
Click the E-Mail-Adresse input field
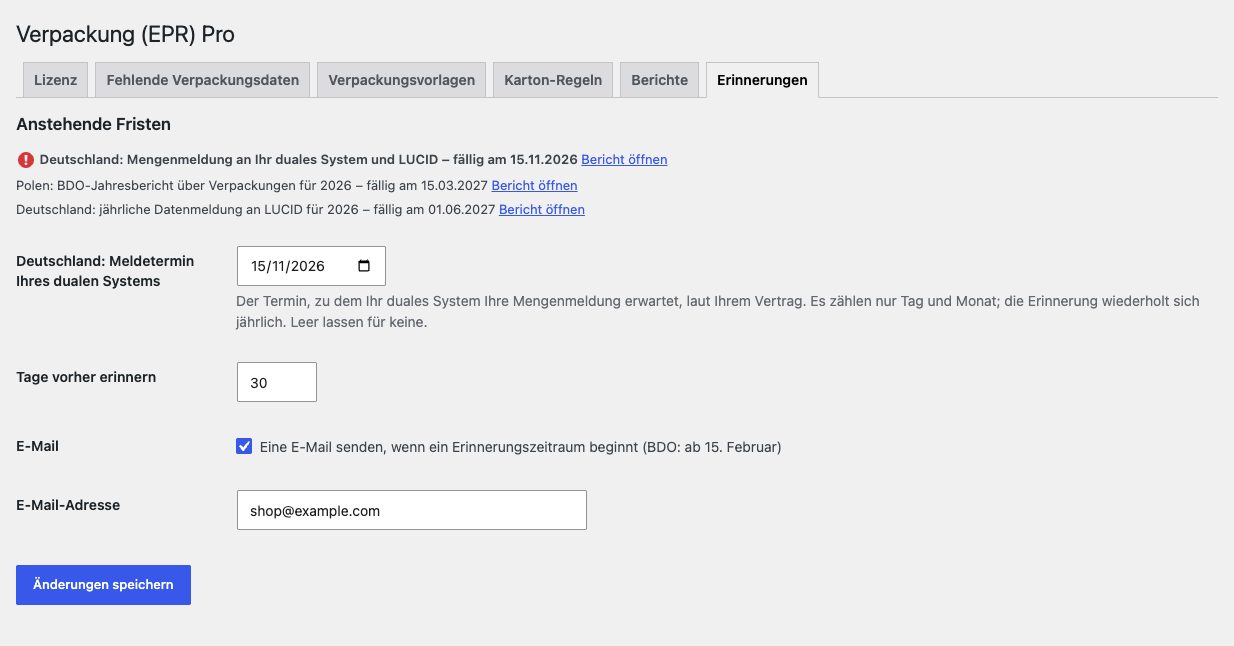[412, 510]
